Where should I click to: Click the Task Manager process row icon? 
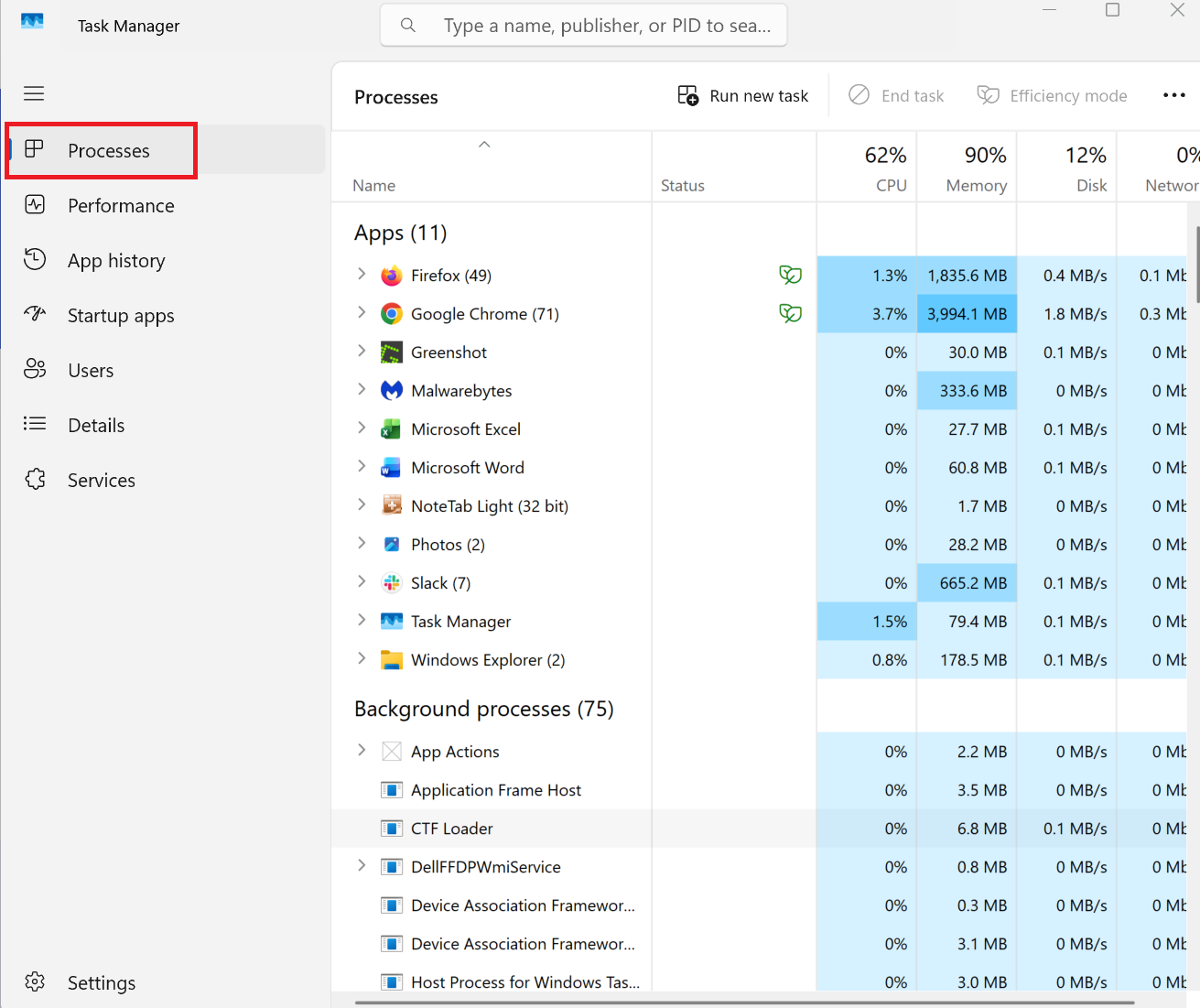point(392,622)
